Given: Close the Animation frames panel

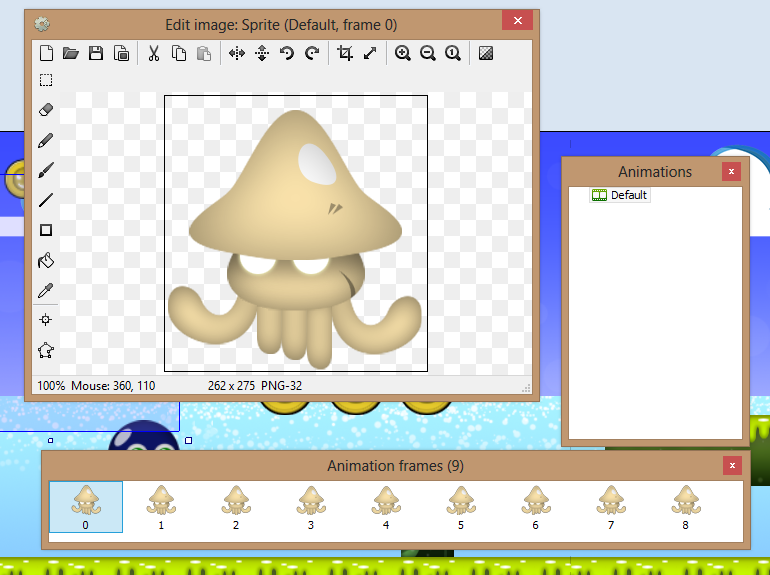Looking at the screenshot, I should (x=732, y=465).
